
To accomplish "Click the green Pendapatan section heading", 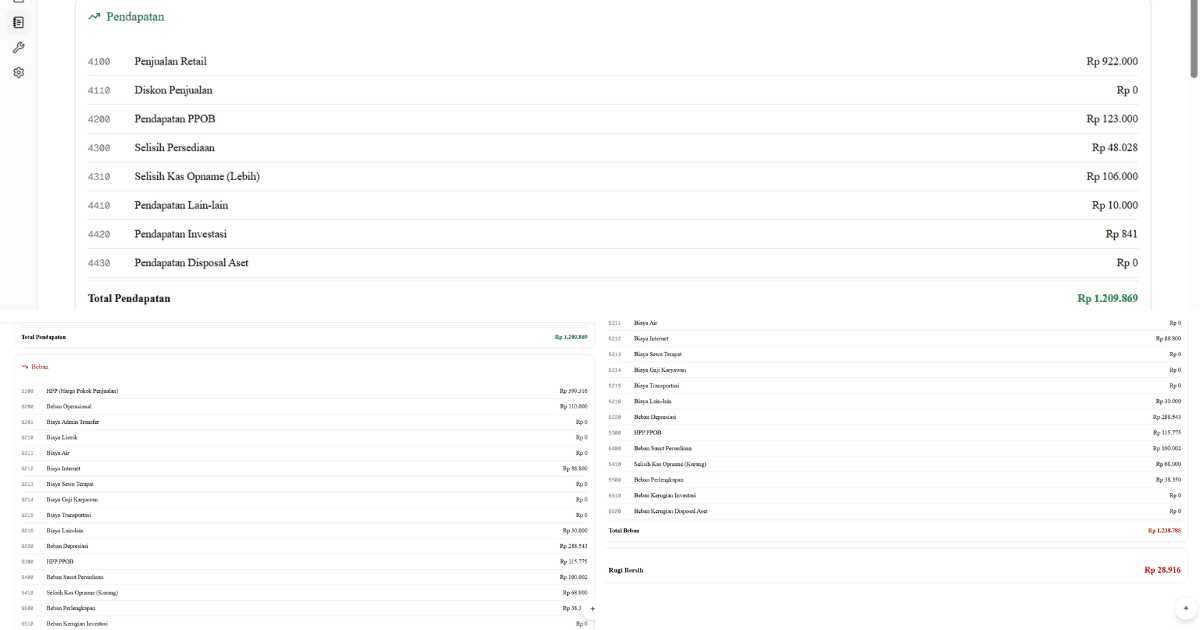I will [x=136, y=16].
